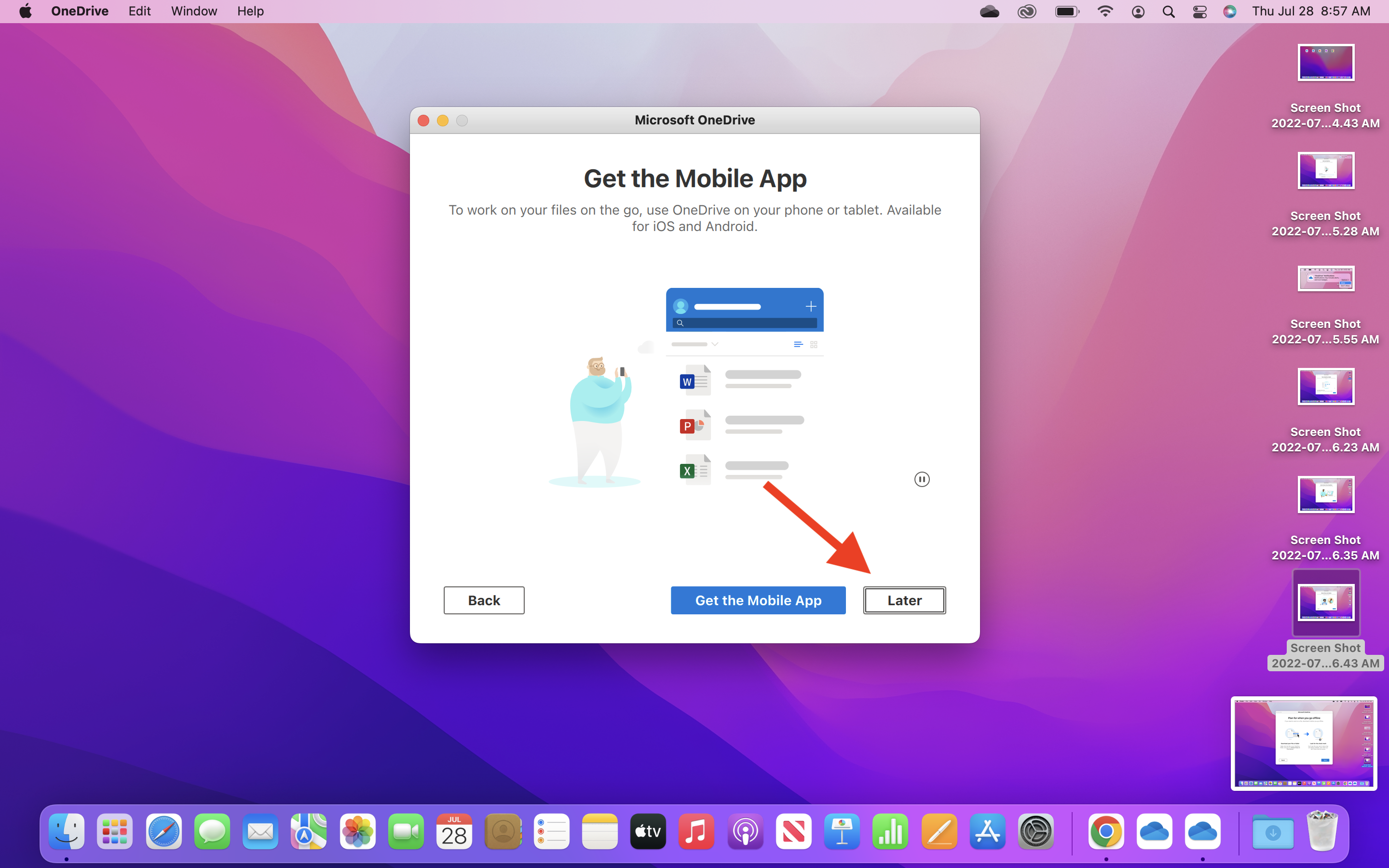Open Music from the Dock
Screen dimensions: 1389x868
[696, 831]
